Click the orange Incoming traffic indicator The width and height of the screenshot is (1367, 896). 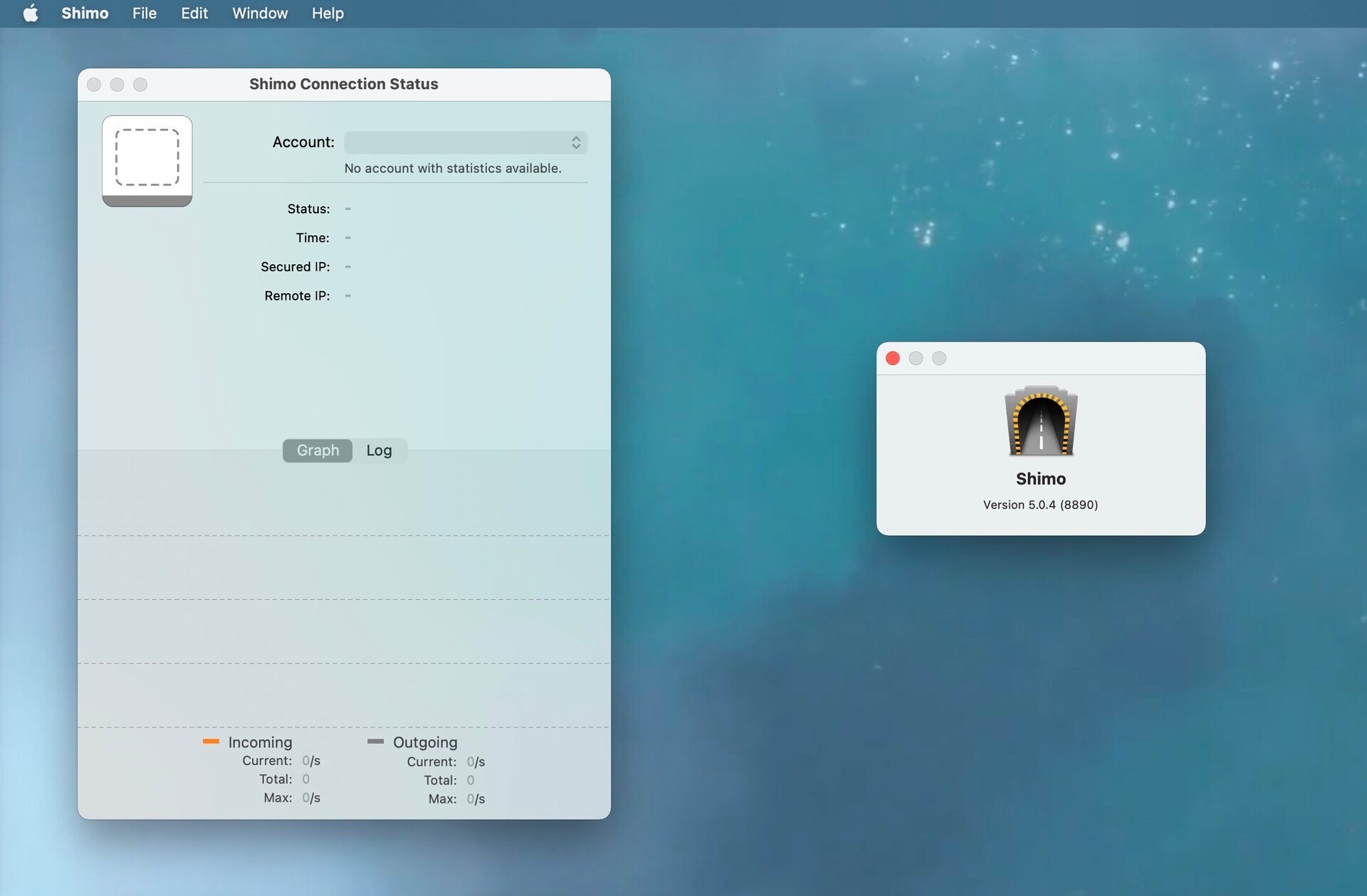pos(211,742)
